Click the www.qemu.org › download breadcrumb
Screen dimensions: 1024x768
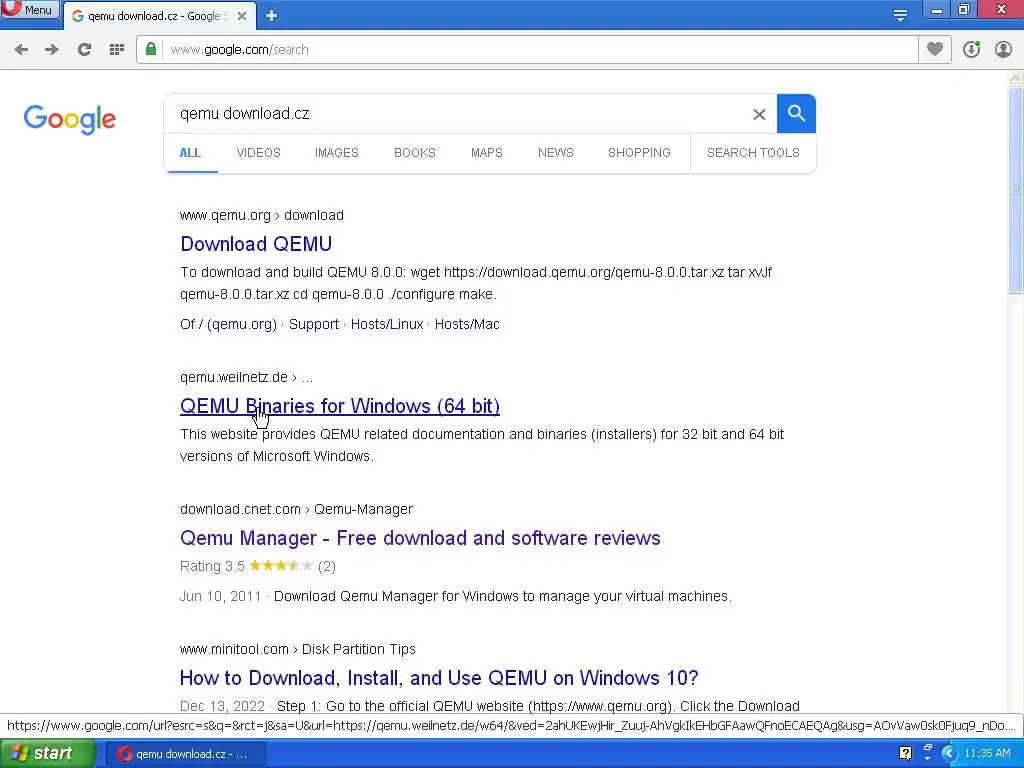(261, 215)
